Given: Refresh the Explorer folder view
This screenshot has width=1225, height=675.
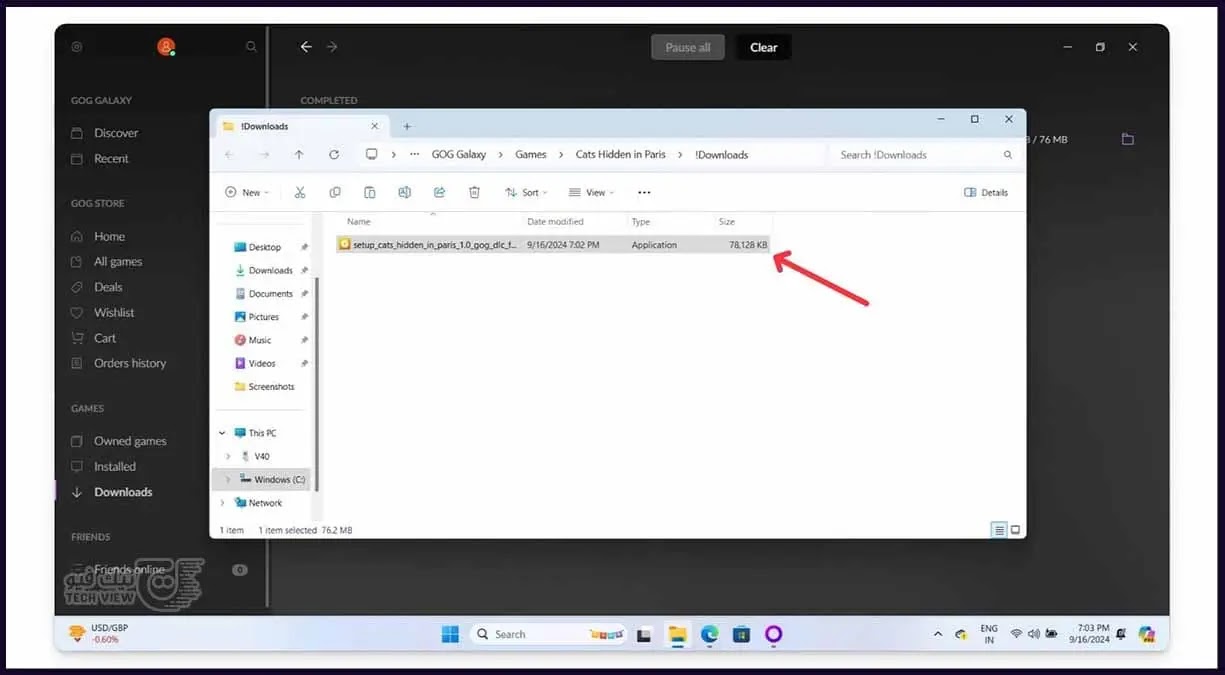Looking at the screenshot, I should pyautogui.click(x=334, y=155).
